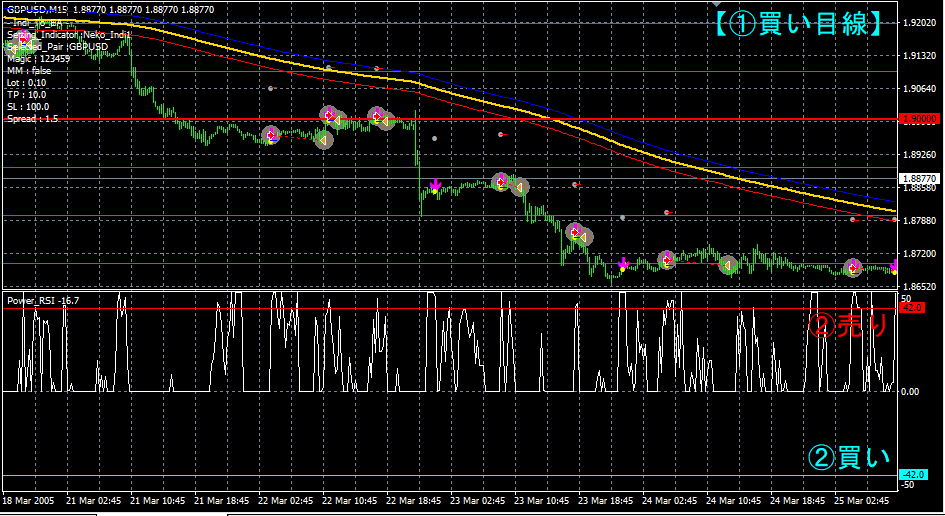Click the GBPUSD,M15 chart title text
The image size is (945, 516).
click(x=37, y=10)
